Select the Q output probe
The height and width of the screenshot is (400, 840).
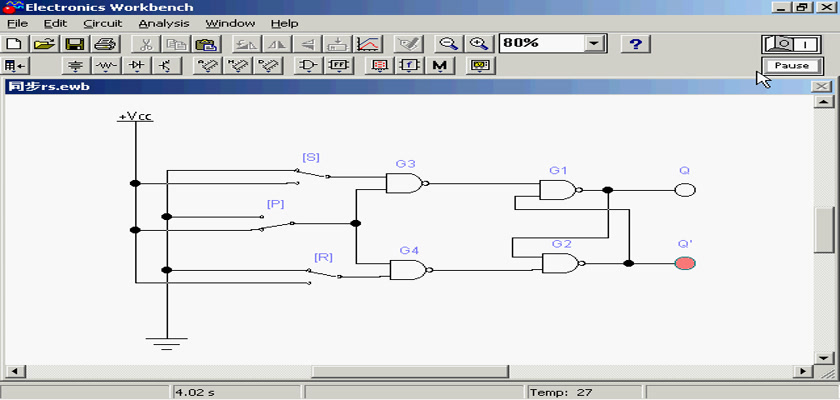pos(685,190)
